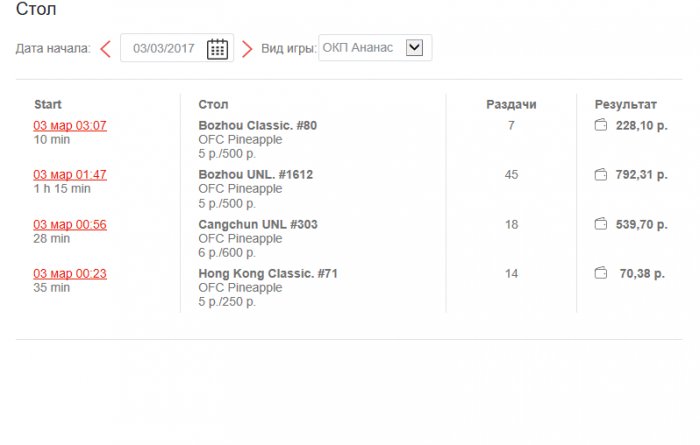Open the 03 мар 01:47 session link
The width and height of the screenshot is (700, 445).
(70, 175)
